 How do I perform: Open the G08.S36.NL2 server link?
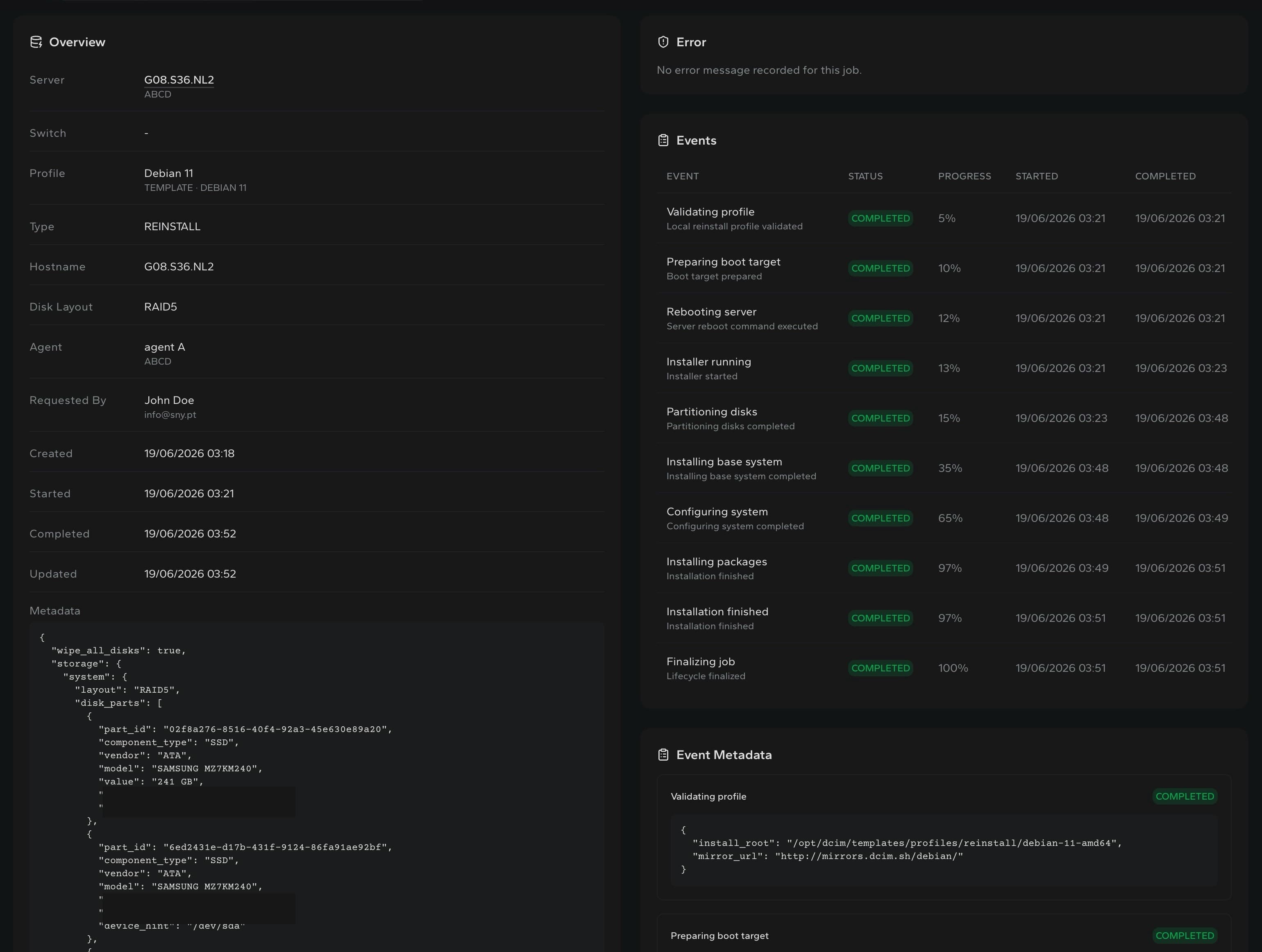[179, 80]
